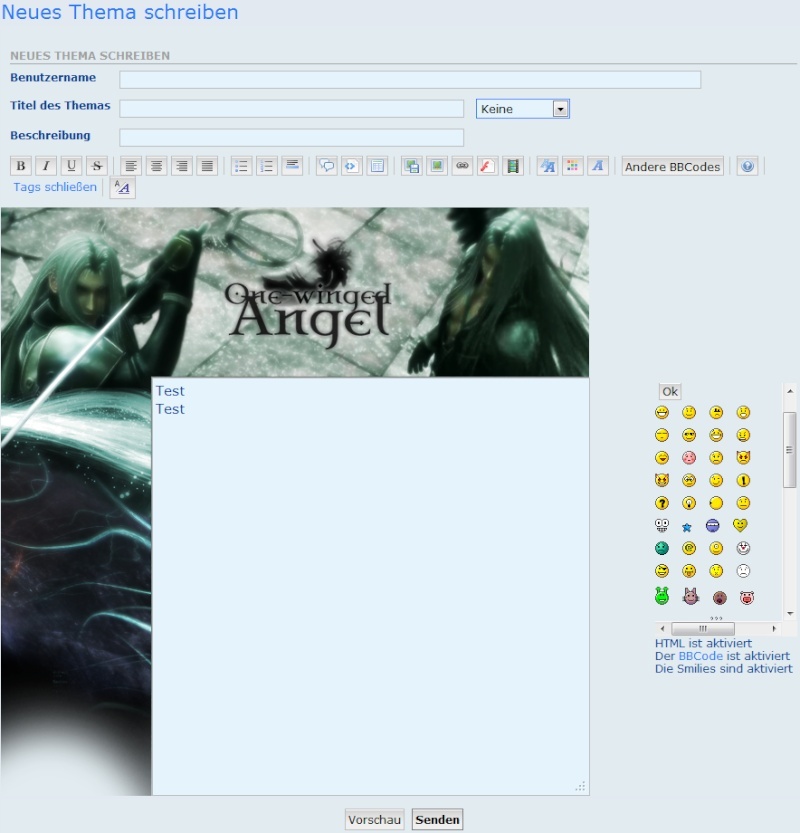Open the font size picker

tap(547, 166)
